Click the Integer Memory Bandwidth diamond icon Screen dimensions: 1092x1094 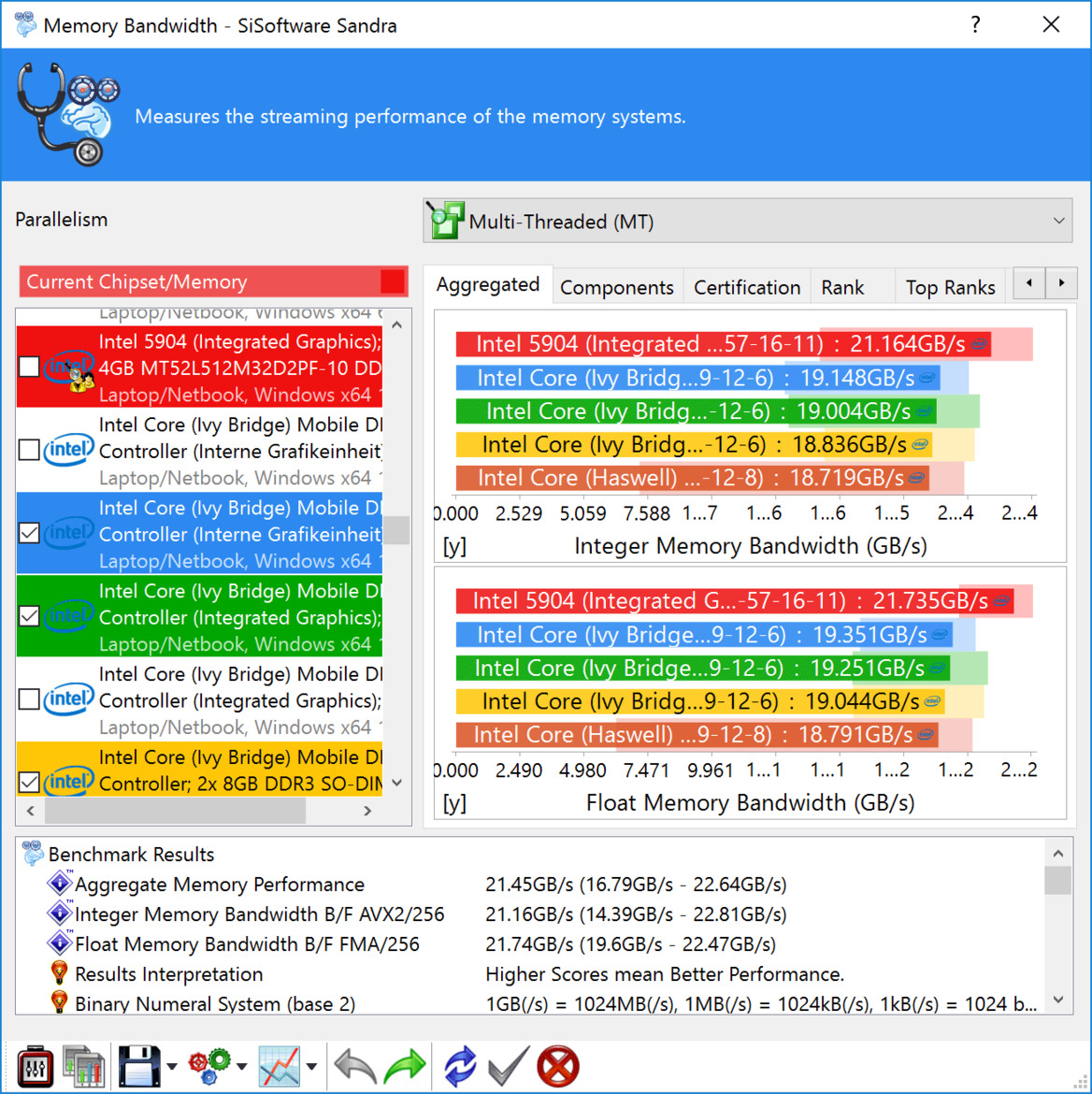(x=60, y=914)
